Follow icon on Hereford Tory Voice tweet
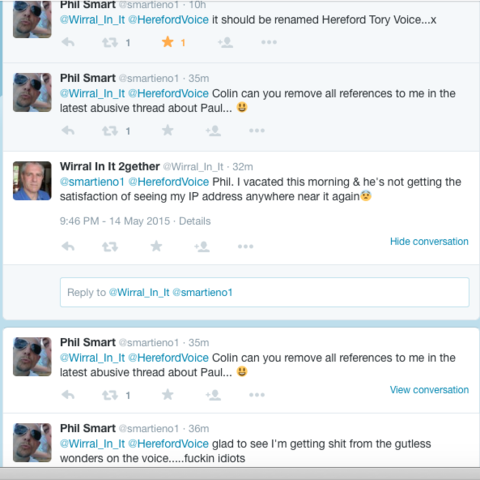 point(225,42)
